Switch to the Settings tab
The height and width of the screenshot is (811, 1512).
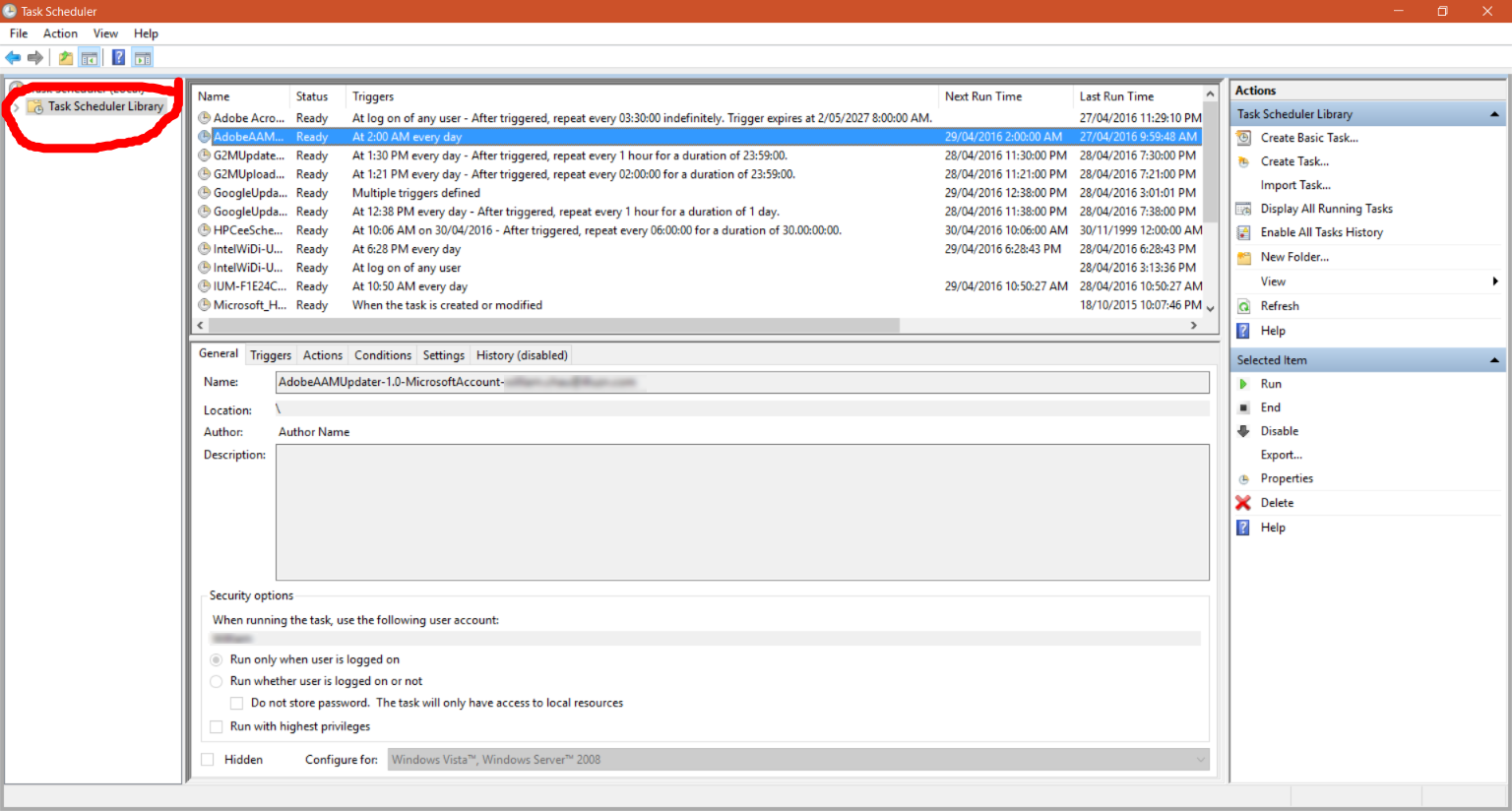pyautogui.click(x=444, y=355)
